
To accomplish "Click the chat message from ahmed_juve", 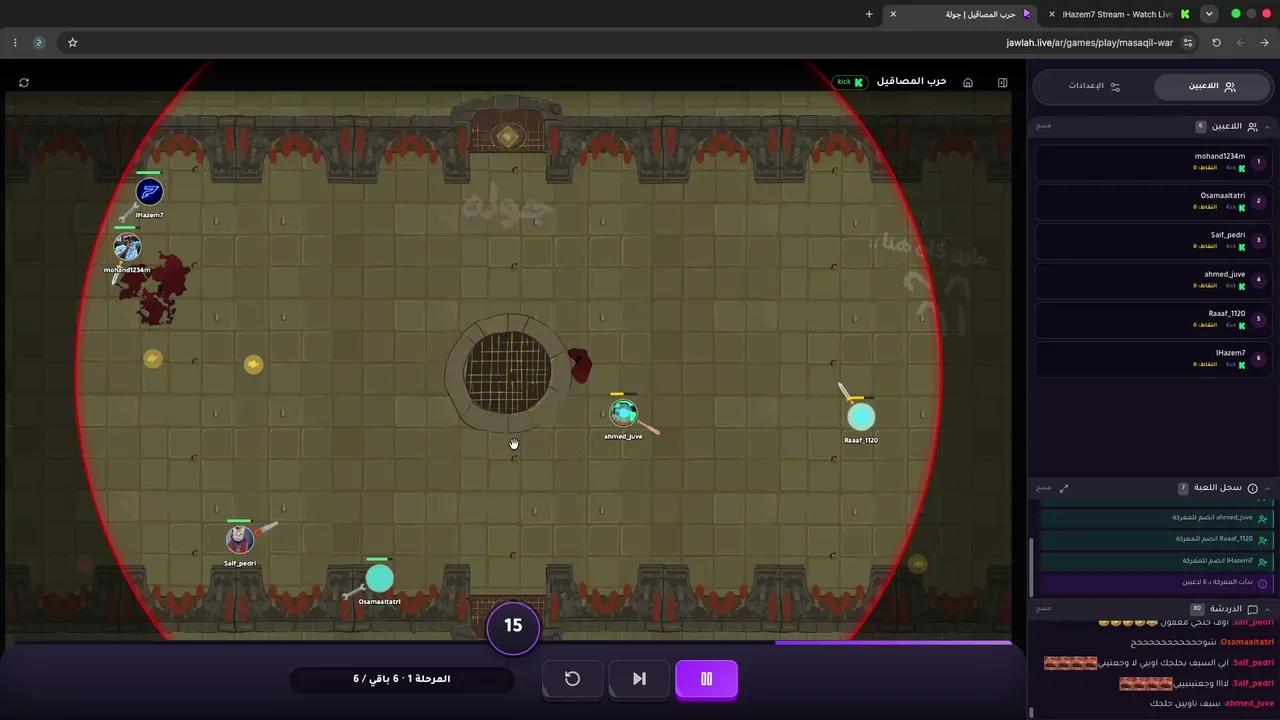I will 1212,703.
